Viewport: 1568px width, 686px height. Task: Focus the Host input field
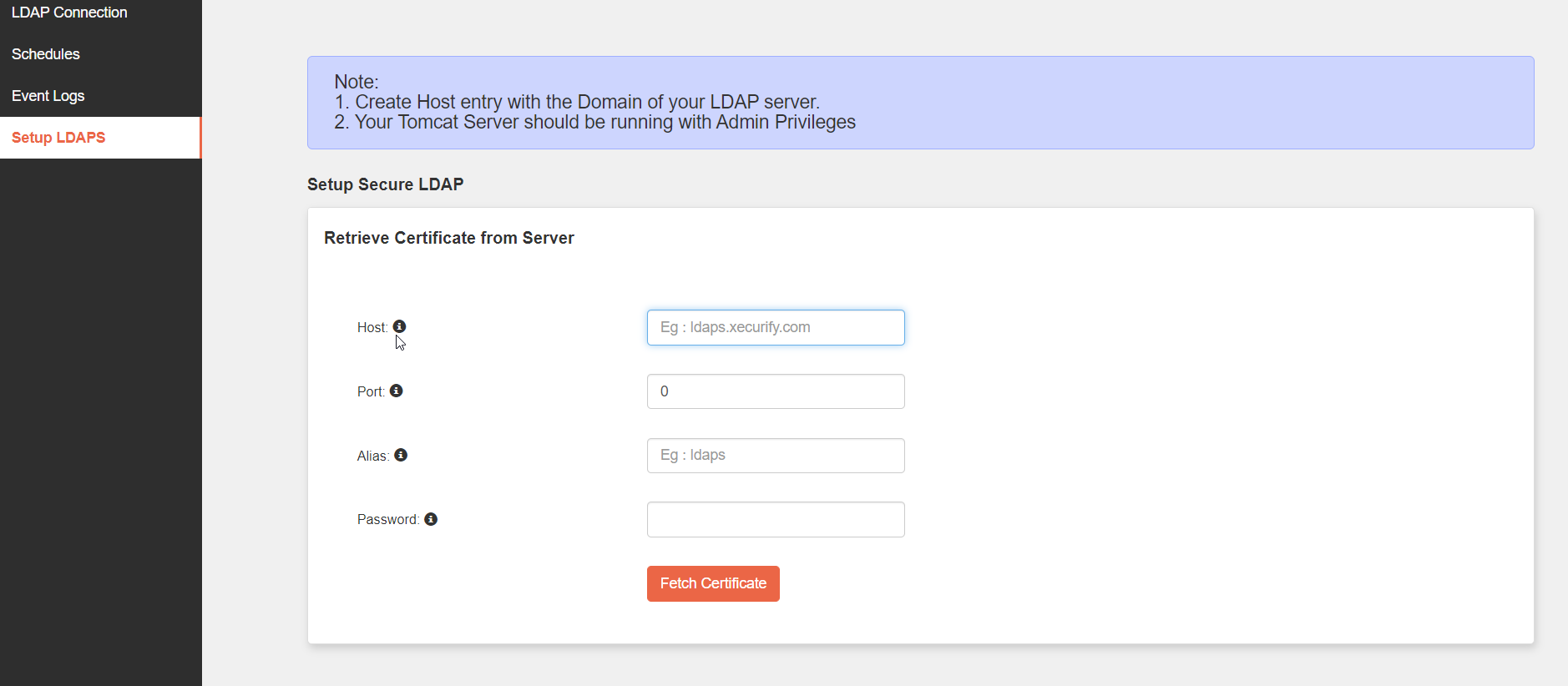coord(776,327)
